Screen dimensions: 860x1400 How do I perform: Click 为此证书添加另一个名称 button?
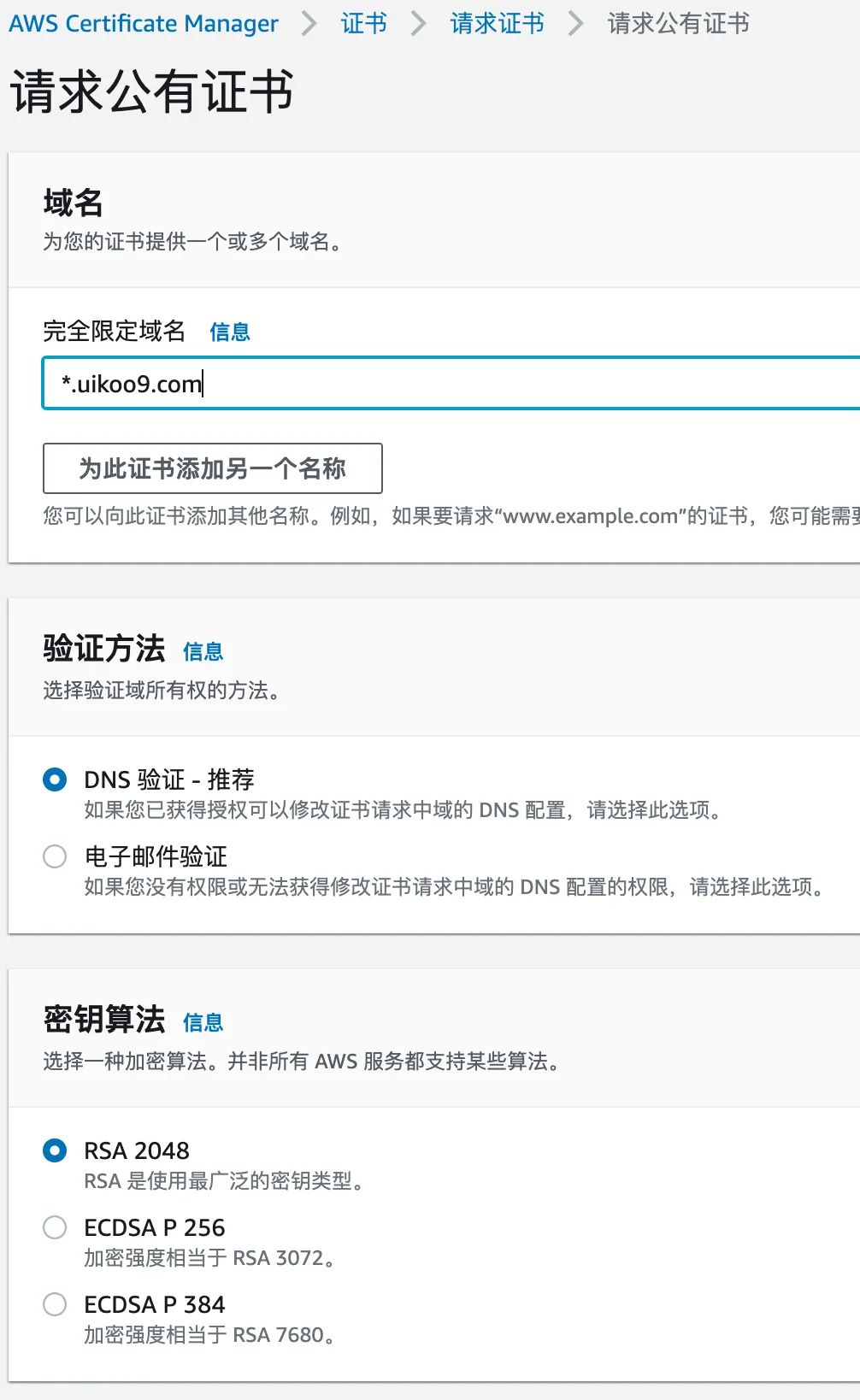212,468
